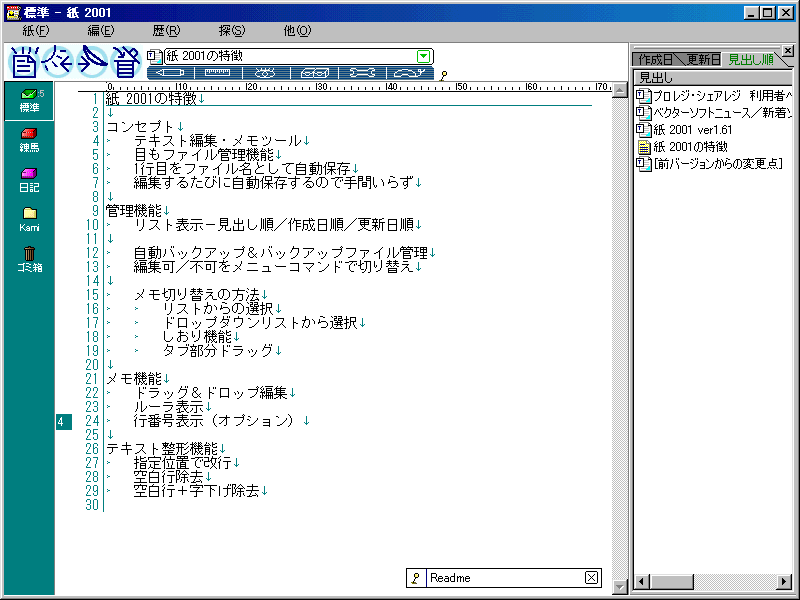Click icon of 紙 2001 ver1.61 entry
Viewport: 800px width, 600px height.
coord(643,130)
